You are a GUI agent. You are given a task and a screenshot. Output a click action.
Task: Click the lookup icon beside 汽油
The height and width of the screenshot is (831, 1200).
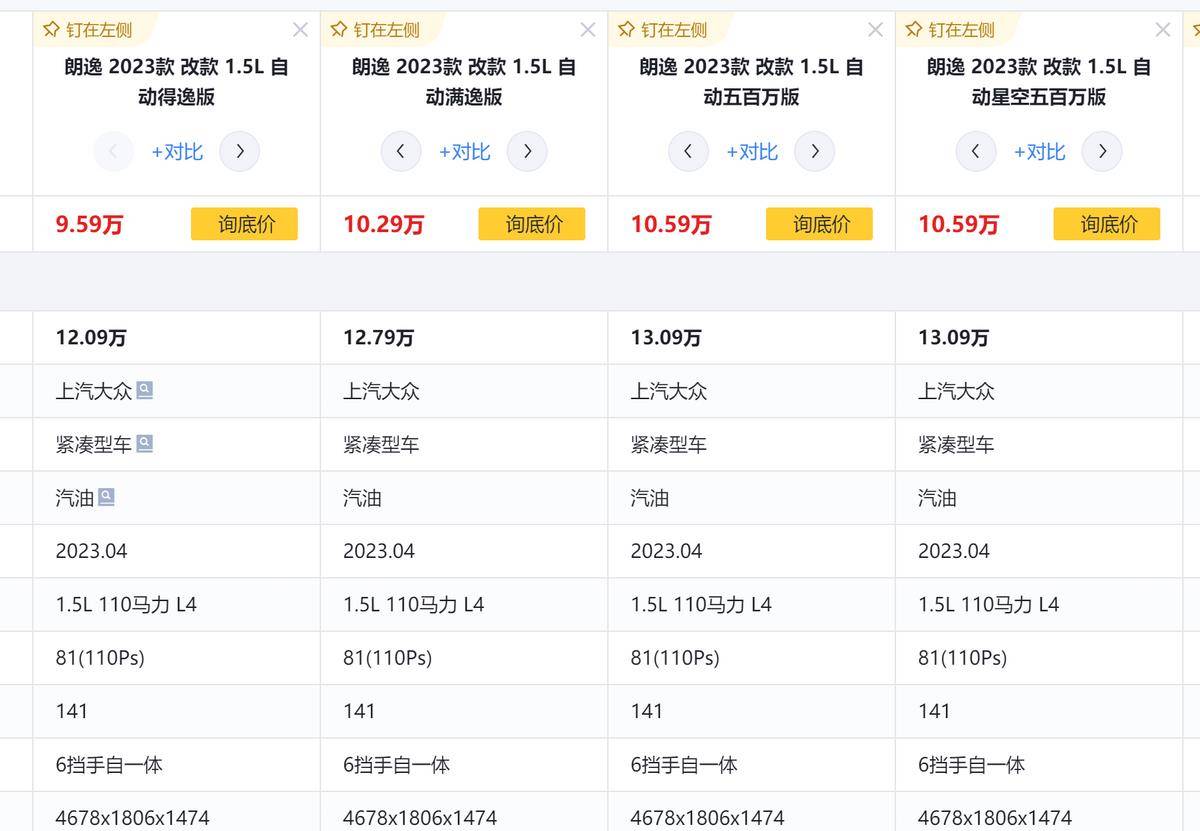tap(106, 496)
